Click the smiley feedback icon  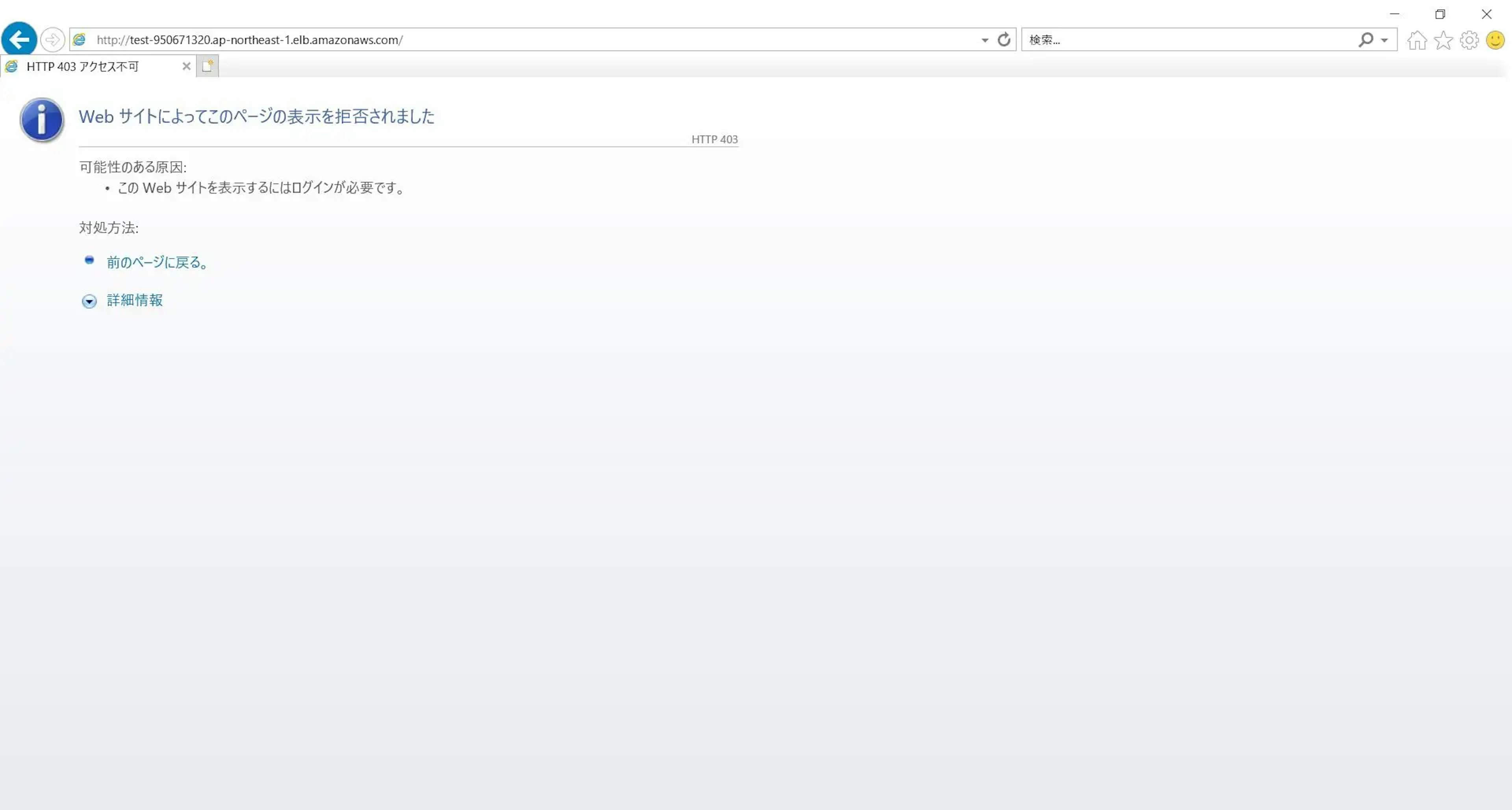click(1495, 40)
